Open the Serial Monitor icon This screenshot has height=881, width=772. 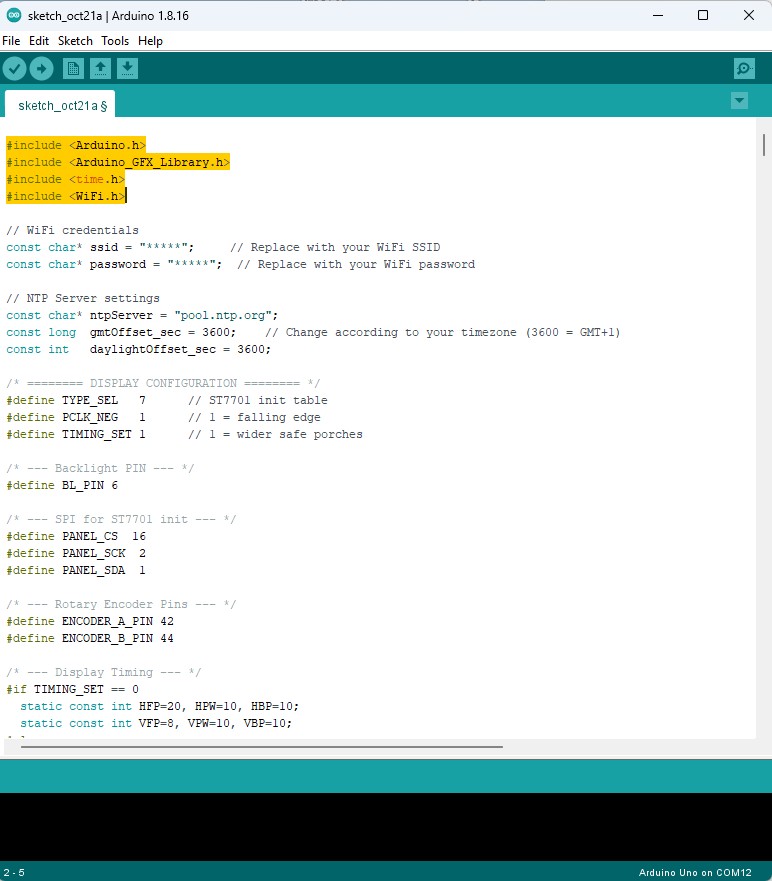coord(743,68)
